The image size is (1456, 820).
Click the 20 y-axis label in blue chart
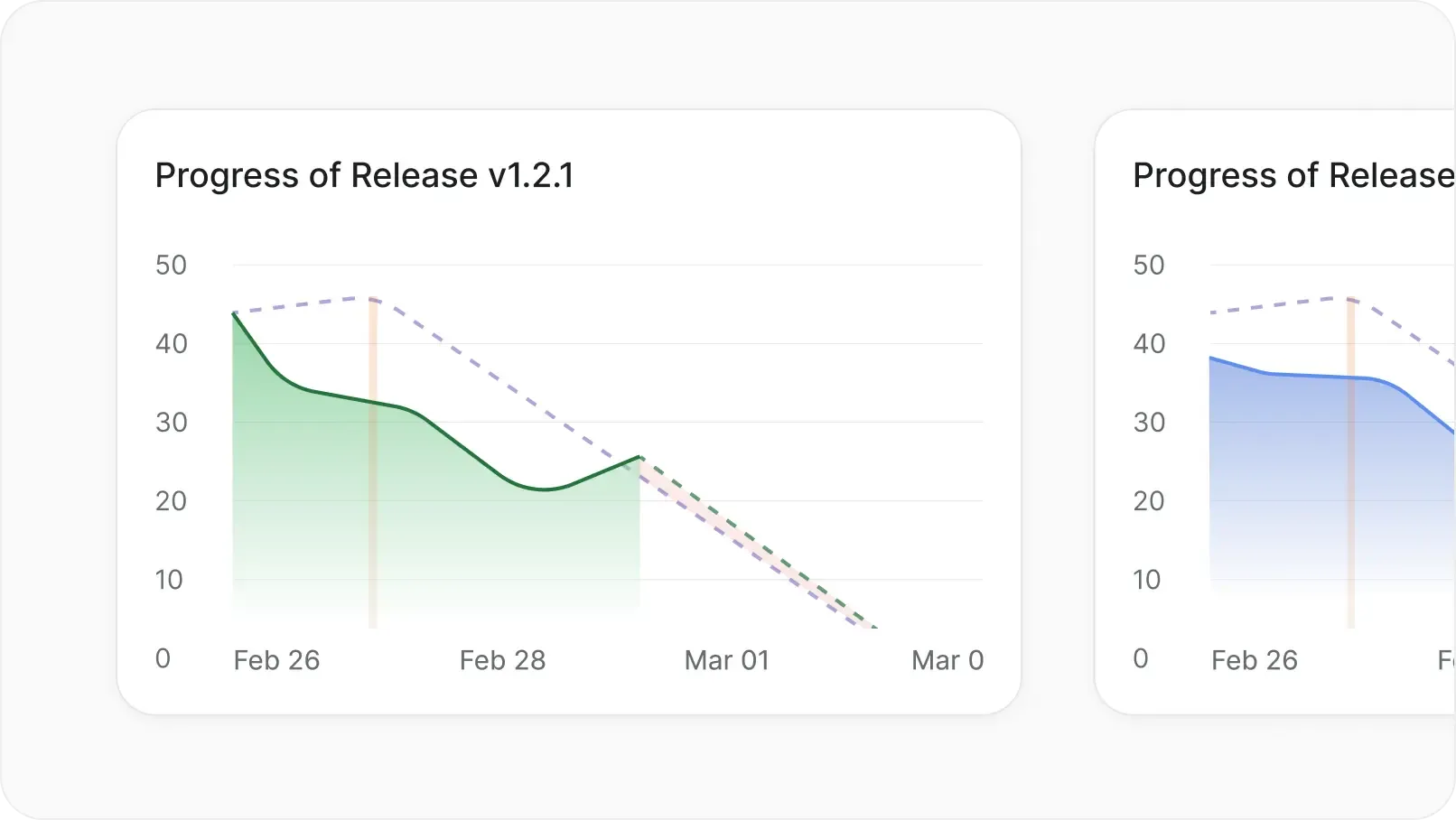pos(1149,501)
